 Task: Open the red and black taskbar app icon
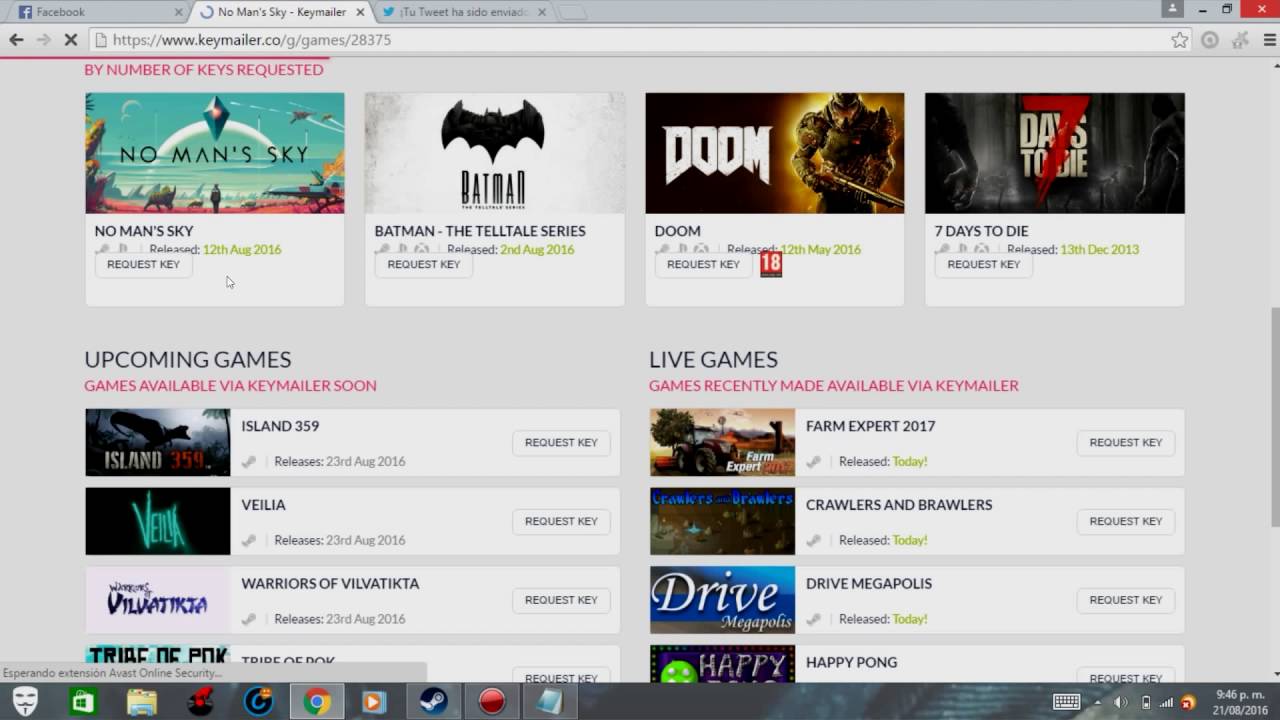tap(201, 702)
